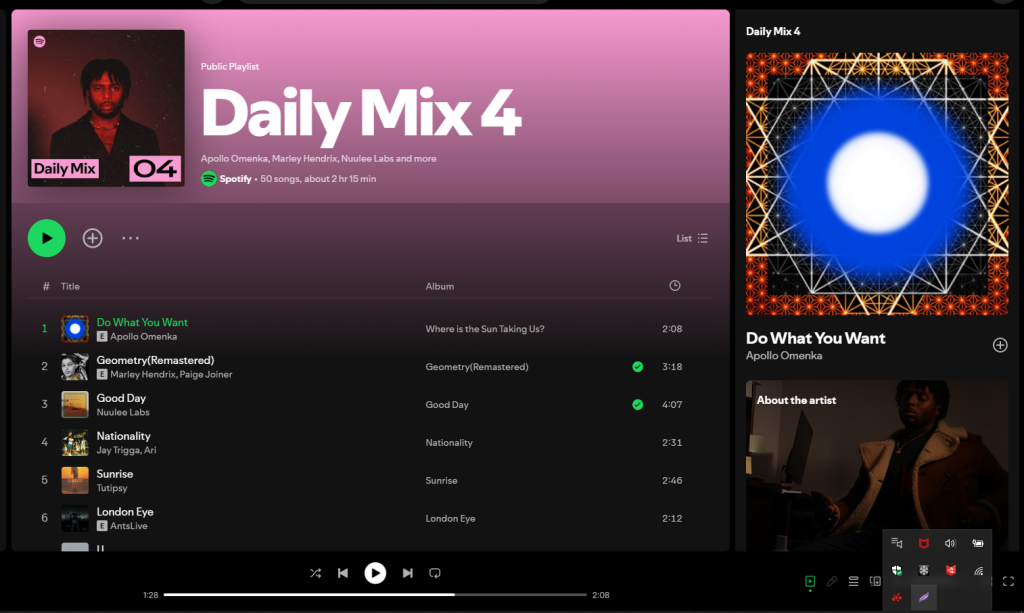The image size is (1024, 613).
Task: Open the system tray volume speaker icon
Action: (950, 543)
